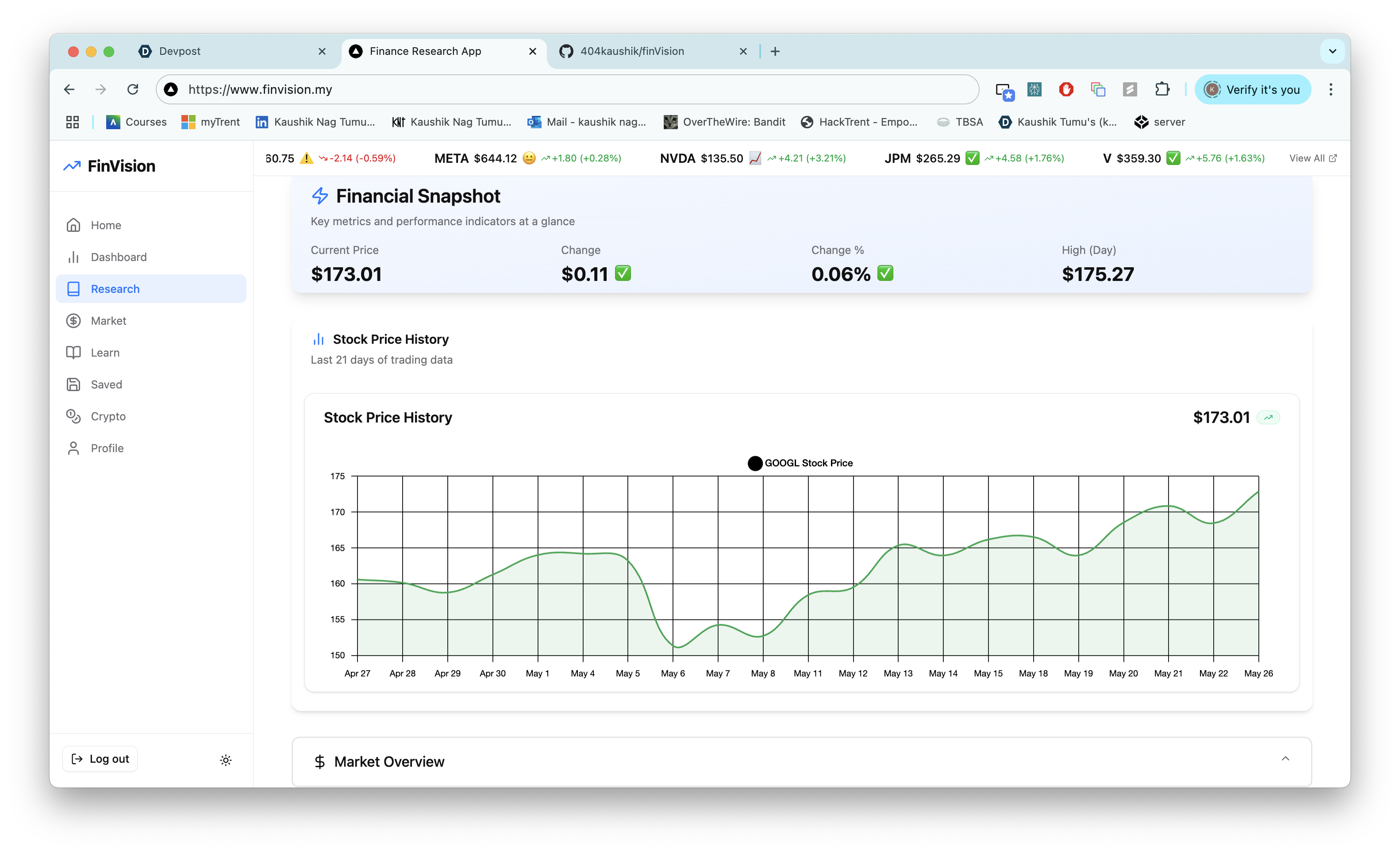Go to the Market sidebar item
This screenshot has height=853, width=1400.
(x=108, y=321)
